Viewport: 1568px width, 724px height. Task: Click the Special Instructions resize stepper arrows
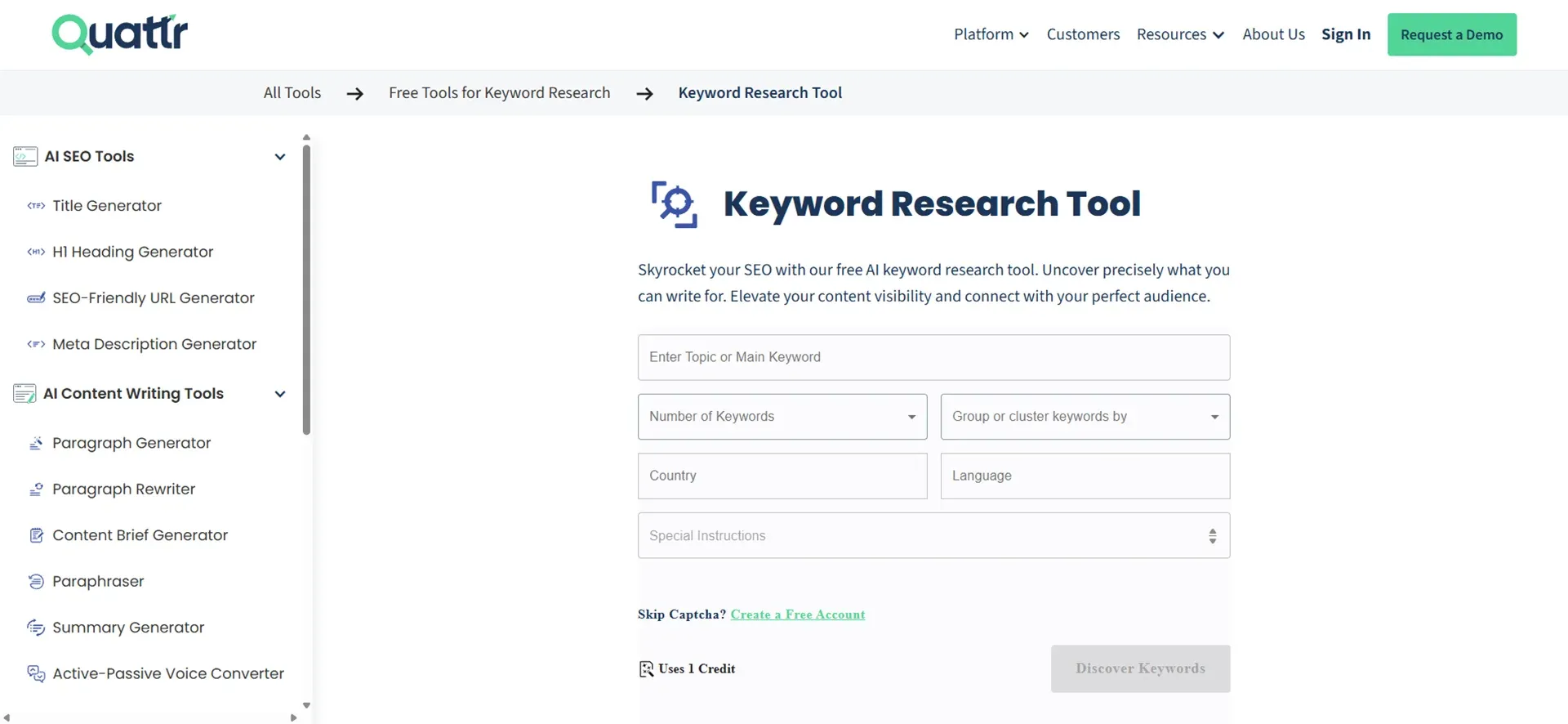[x=1212, y=536]
